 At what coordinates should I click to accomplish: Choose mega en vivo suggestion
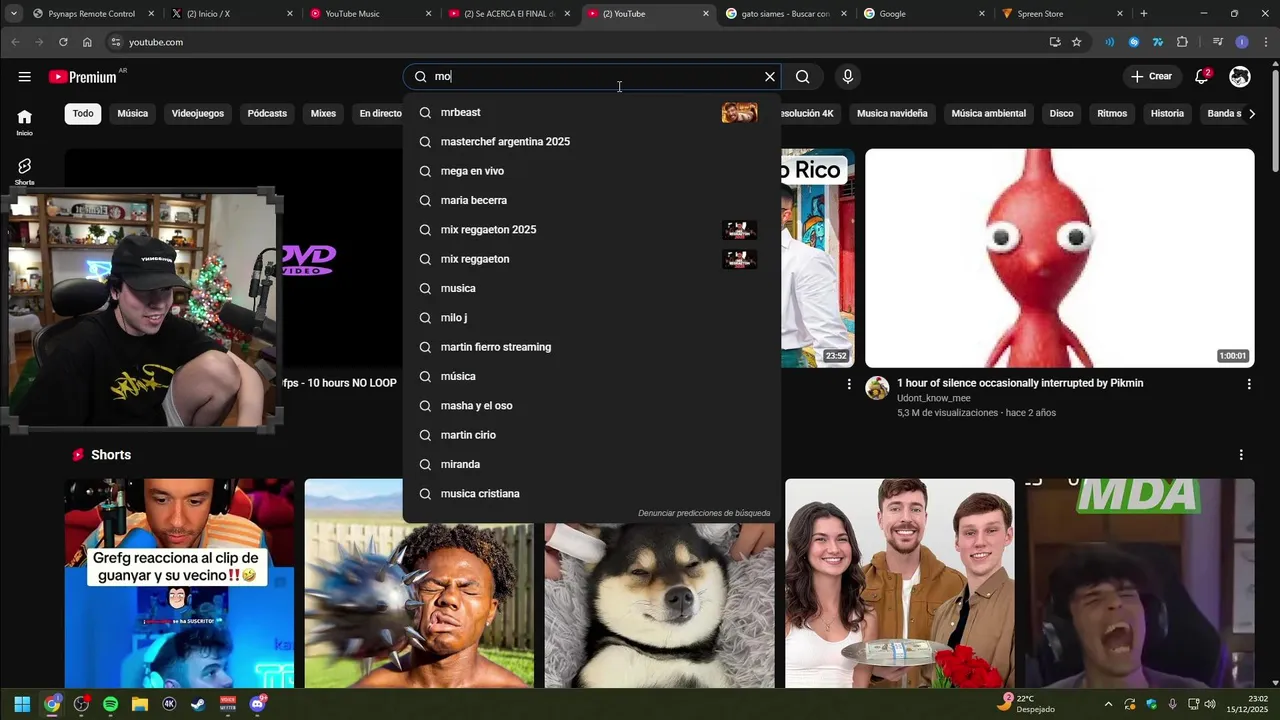[592, 171]
